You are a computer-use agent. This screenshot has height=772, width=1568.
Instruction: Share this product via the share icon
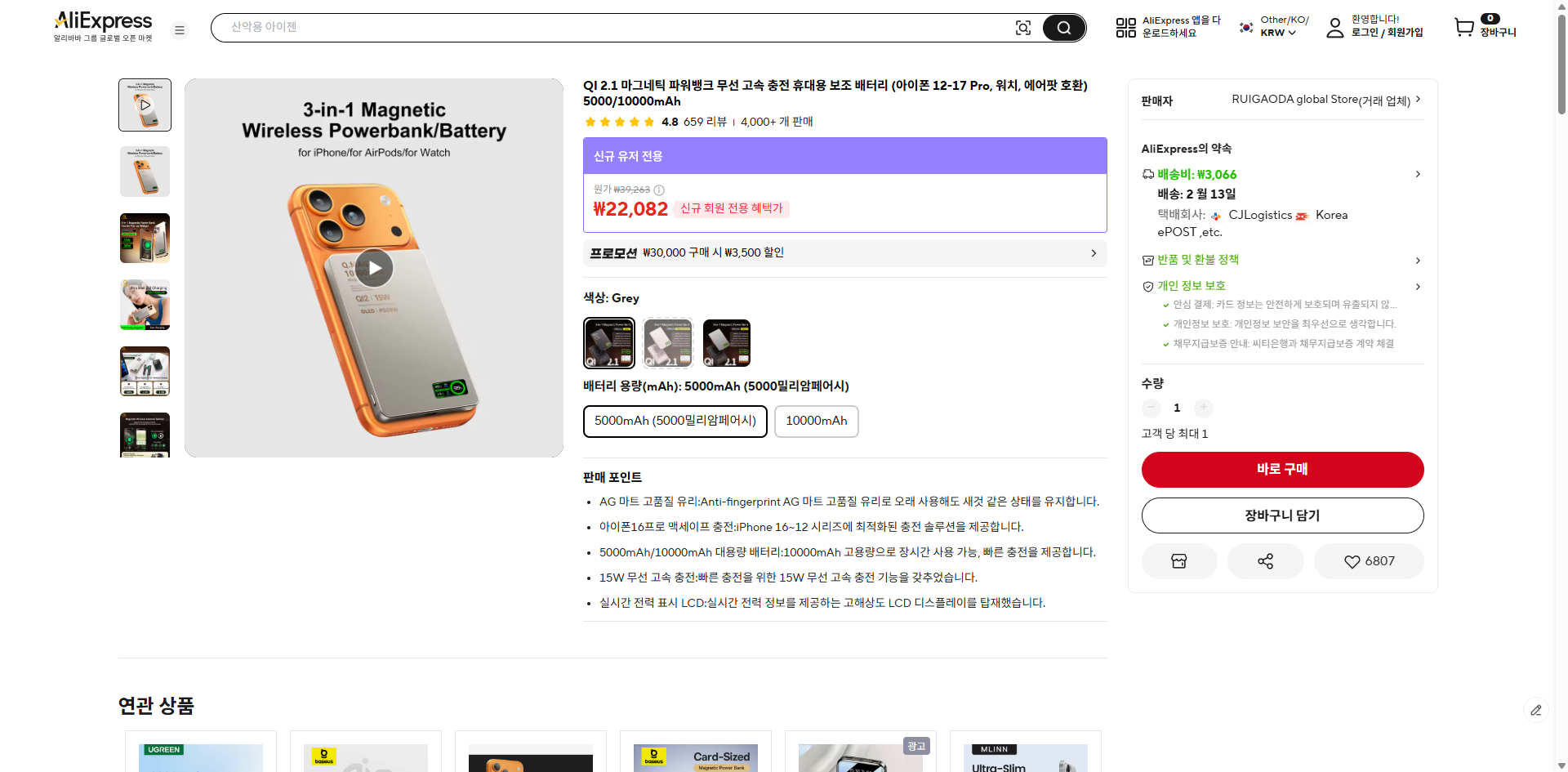pyautogui.click(x=1265, y=561)
